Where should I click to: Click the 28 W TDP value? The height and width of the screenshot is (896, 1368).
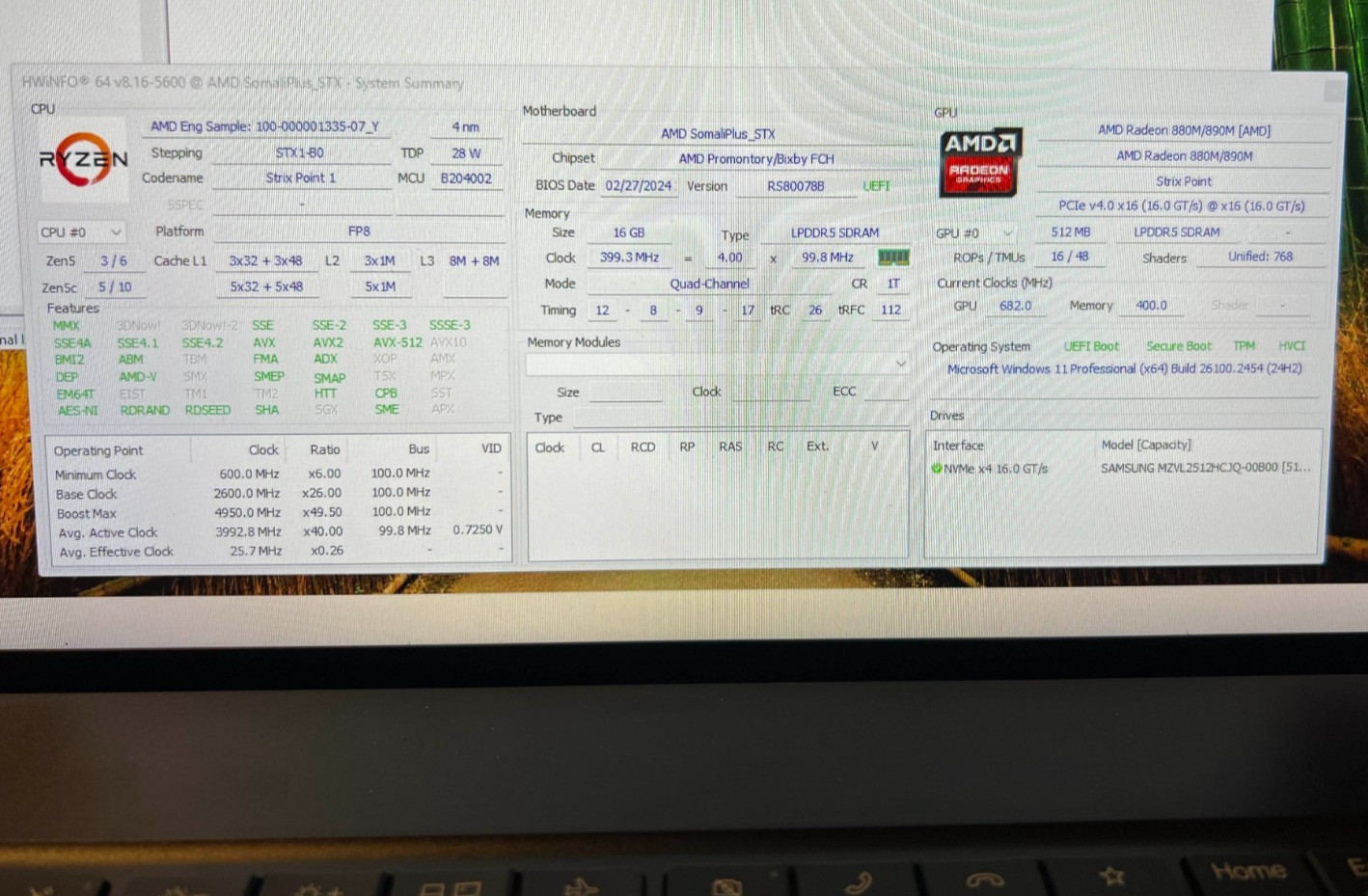tap(466, 153)
